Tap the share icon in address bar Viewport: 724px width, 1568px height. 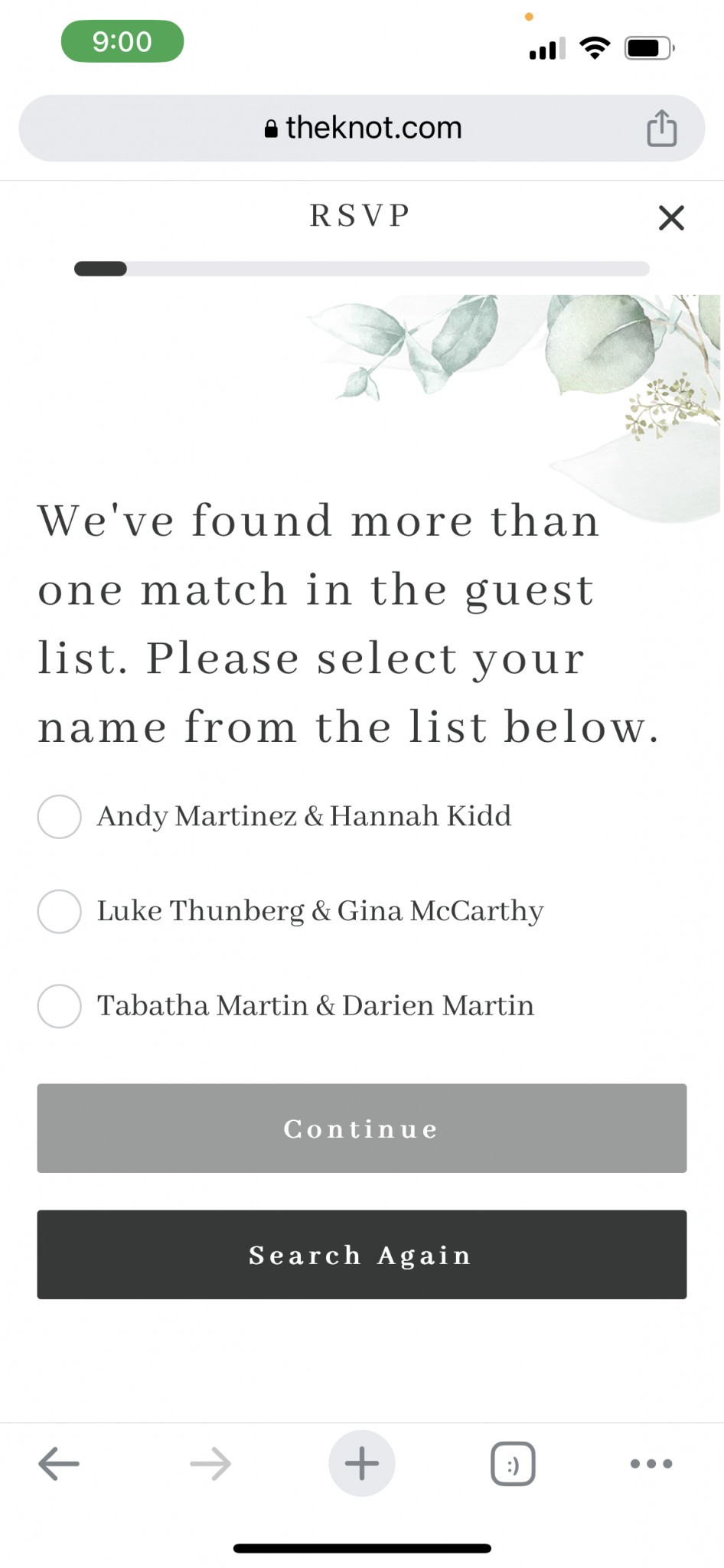(x=661, y=128)
